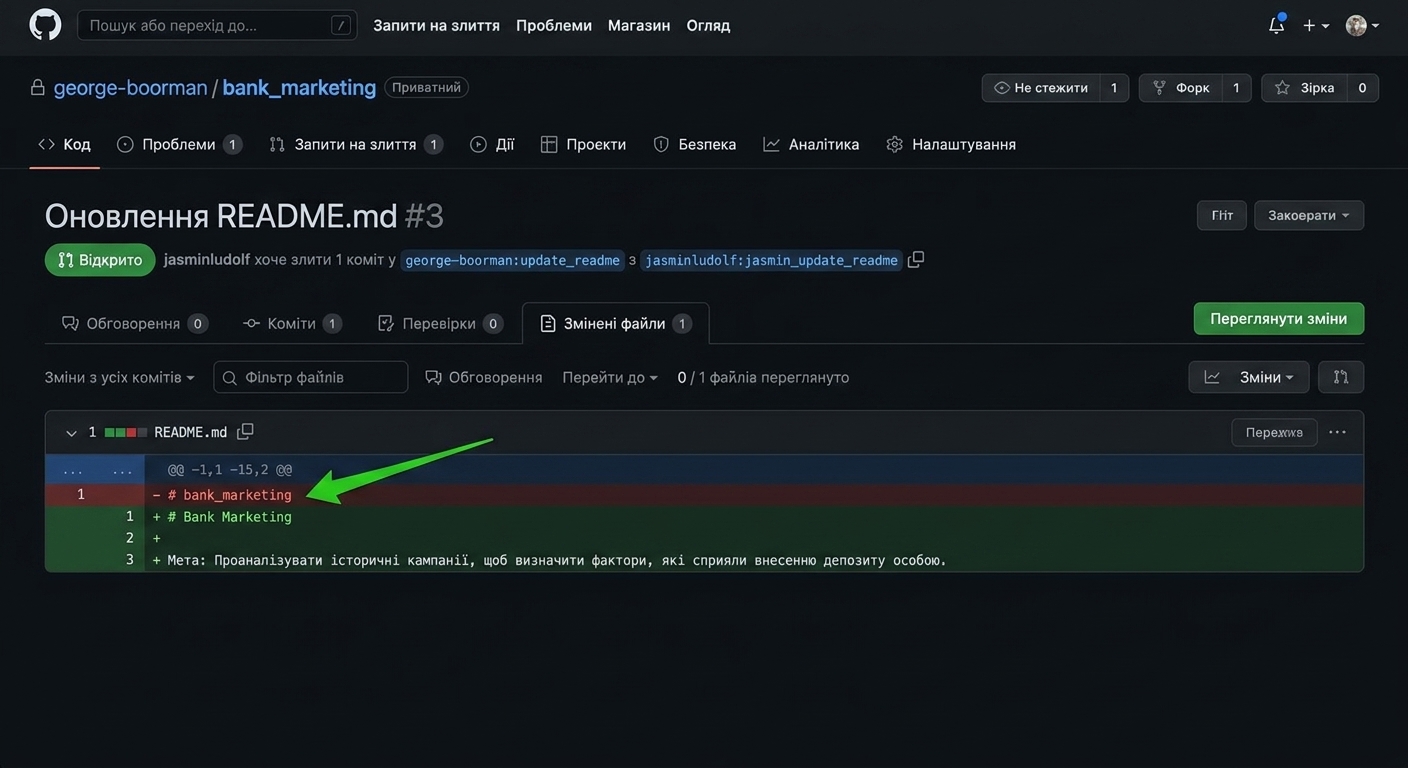The height and width of the screenshot is (768, 1408).
Task: Click the Гіт button beside the title
Action: 1222,215
